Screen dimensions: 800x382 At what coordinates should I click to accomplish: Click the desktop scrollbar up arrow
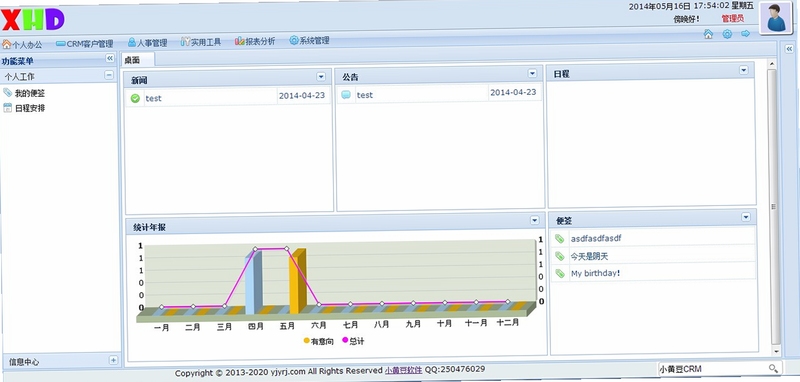point(771,64)
